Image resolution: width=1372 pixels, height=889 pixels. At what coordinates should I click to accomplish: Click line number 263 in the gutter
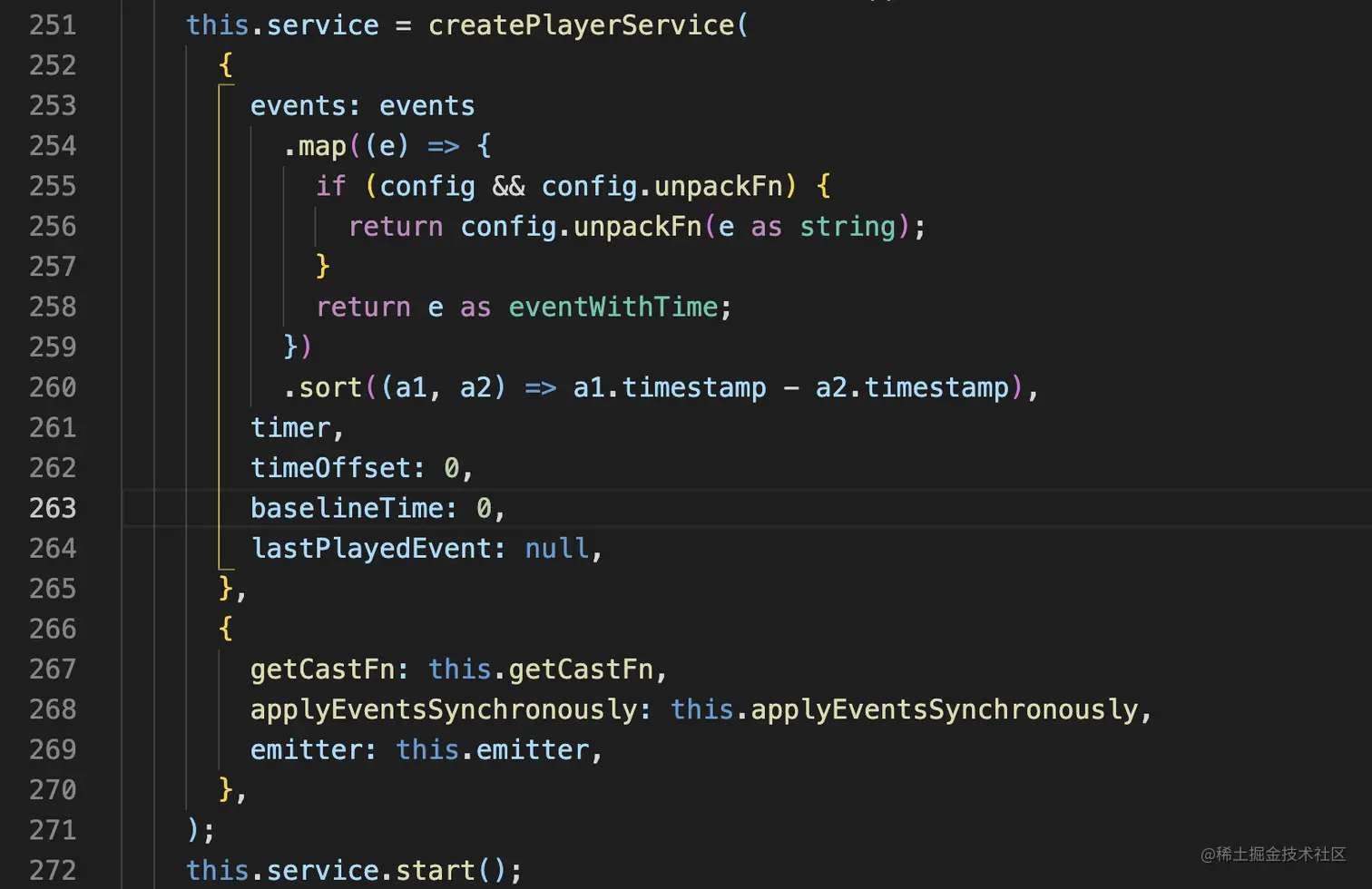click(x=53, y=508)
